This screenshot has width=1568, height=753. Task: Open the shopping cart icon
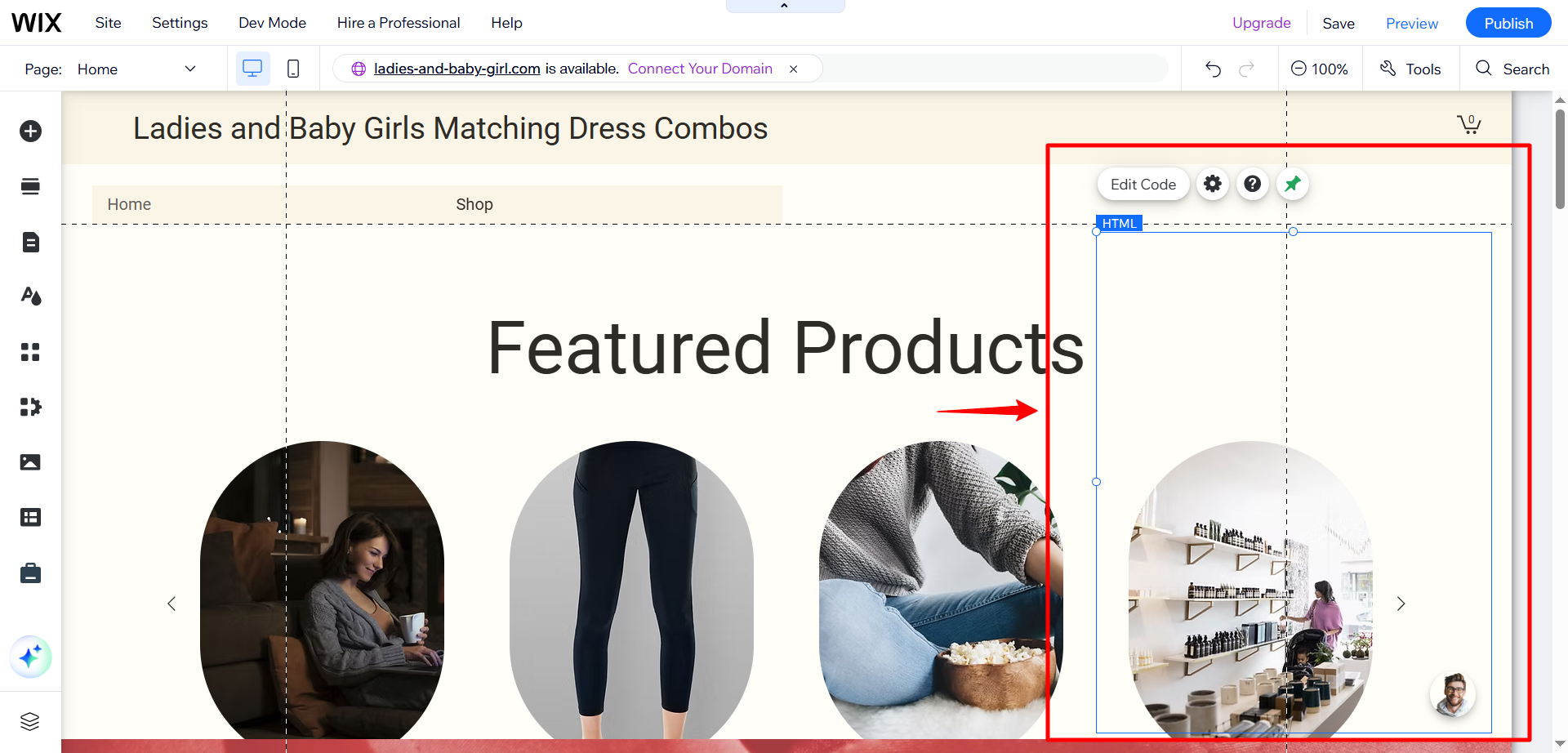1469,124
